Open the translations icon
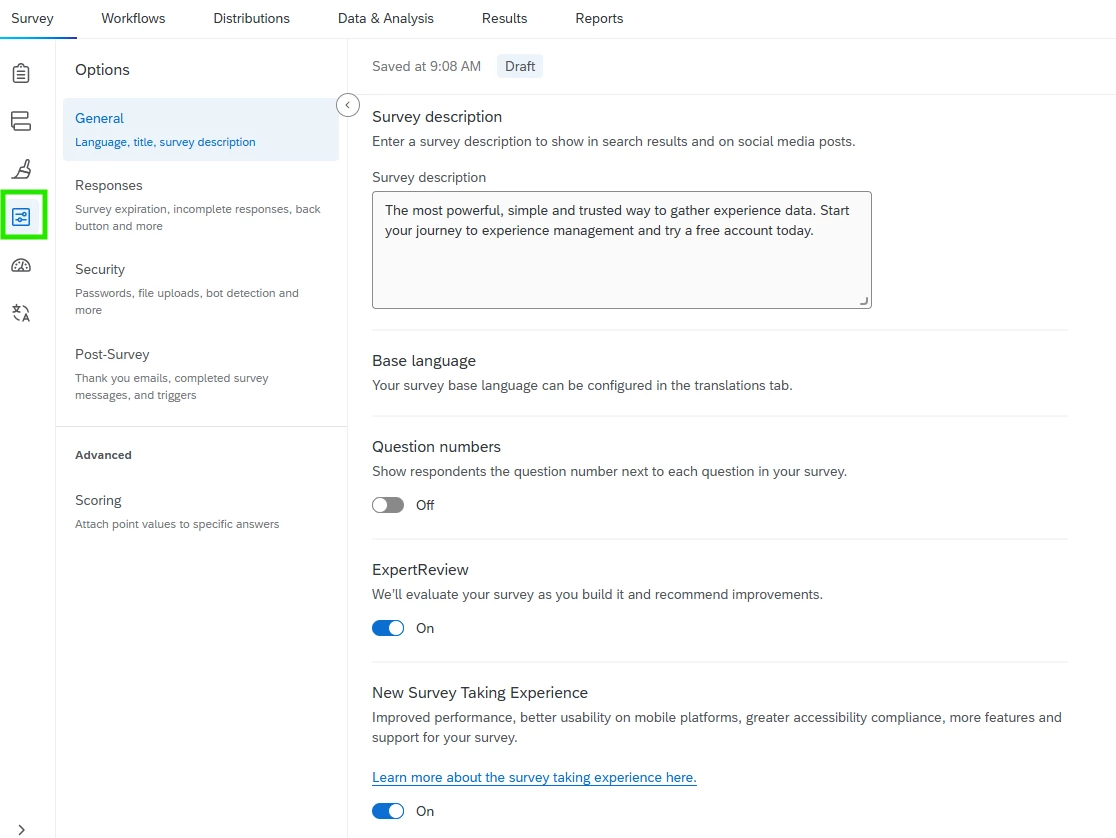 (21, 313)
